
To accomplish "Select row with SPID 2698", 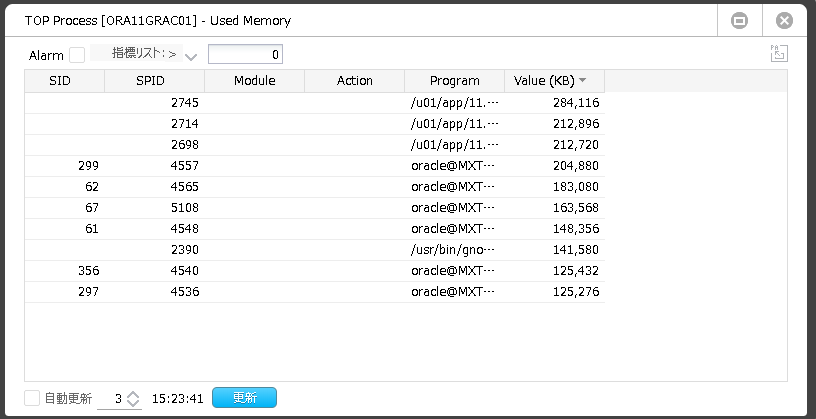I will tap(314, 145).
